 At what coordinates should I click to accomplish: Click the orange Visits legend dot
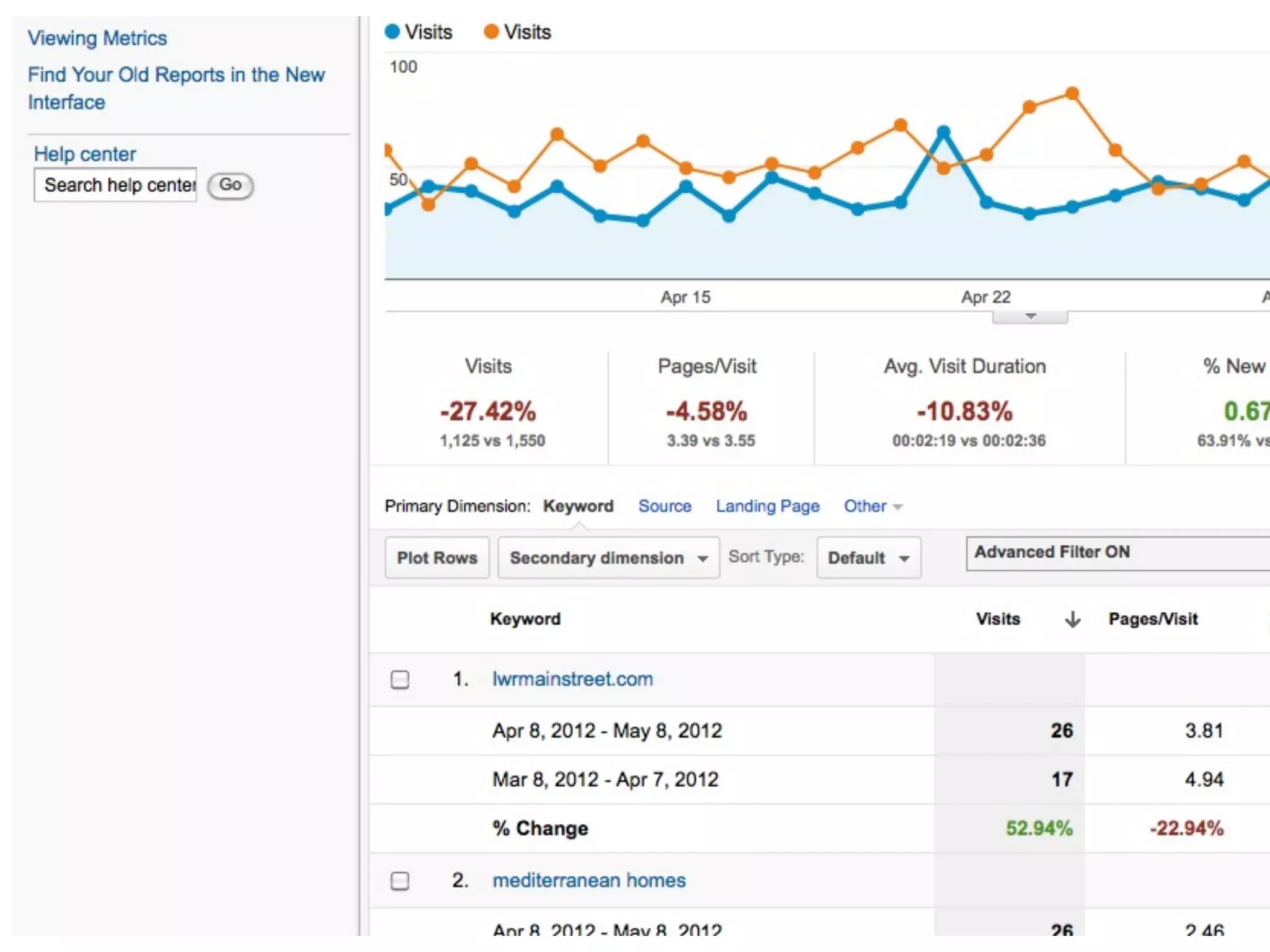pos(491,32)
